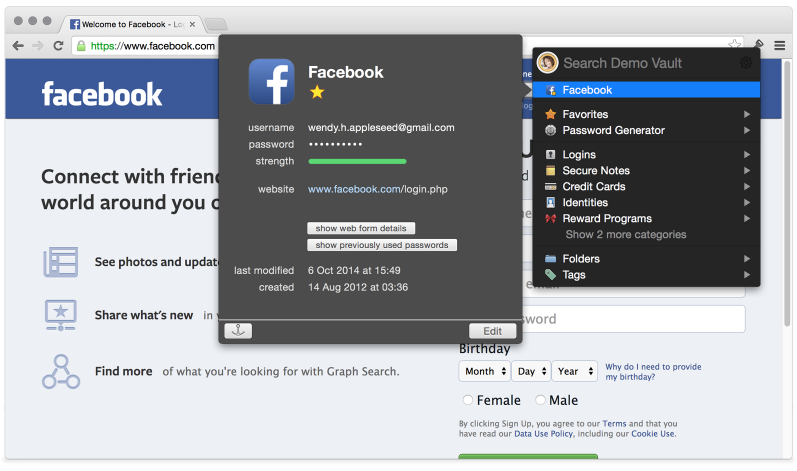Click the masked password dots
This screenshot has height=471, width=797.
(x=335, y=144)
